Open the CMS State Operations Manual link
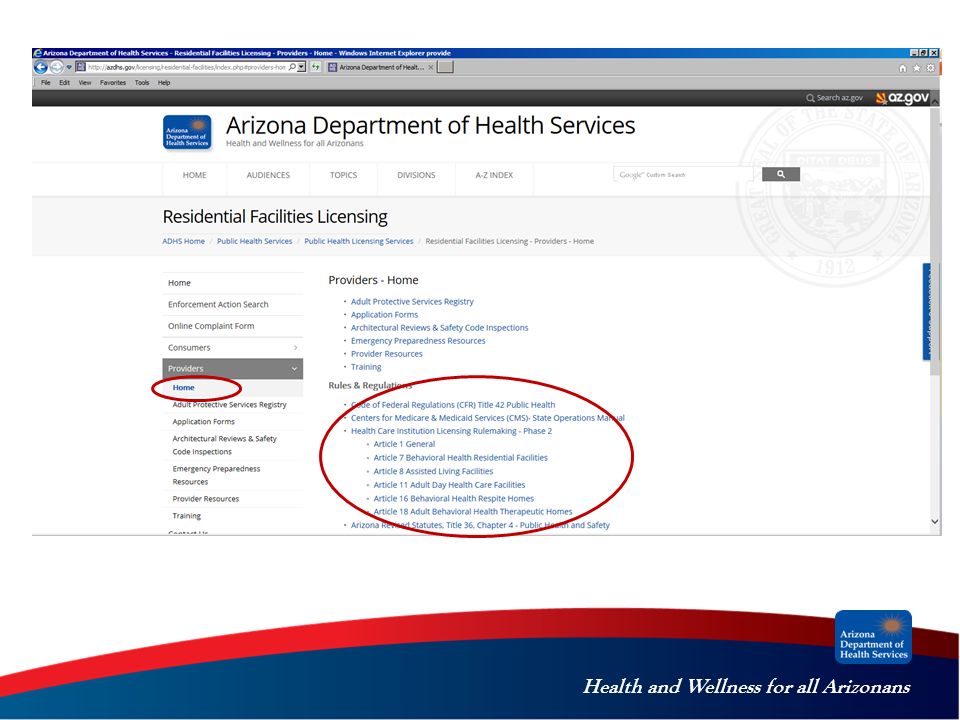The width and height of the screenshot is (960, 720). pos(488,418)
